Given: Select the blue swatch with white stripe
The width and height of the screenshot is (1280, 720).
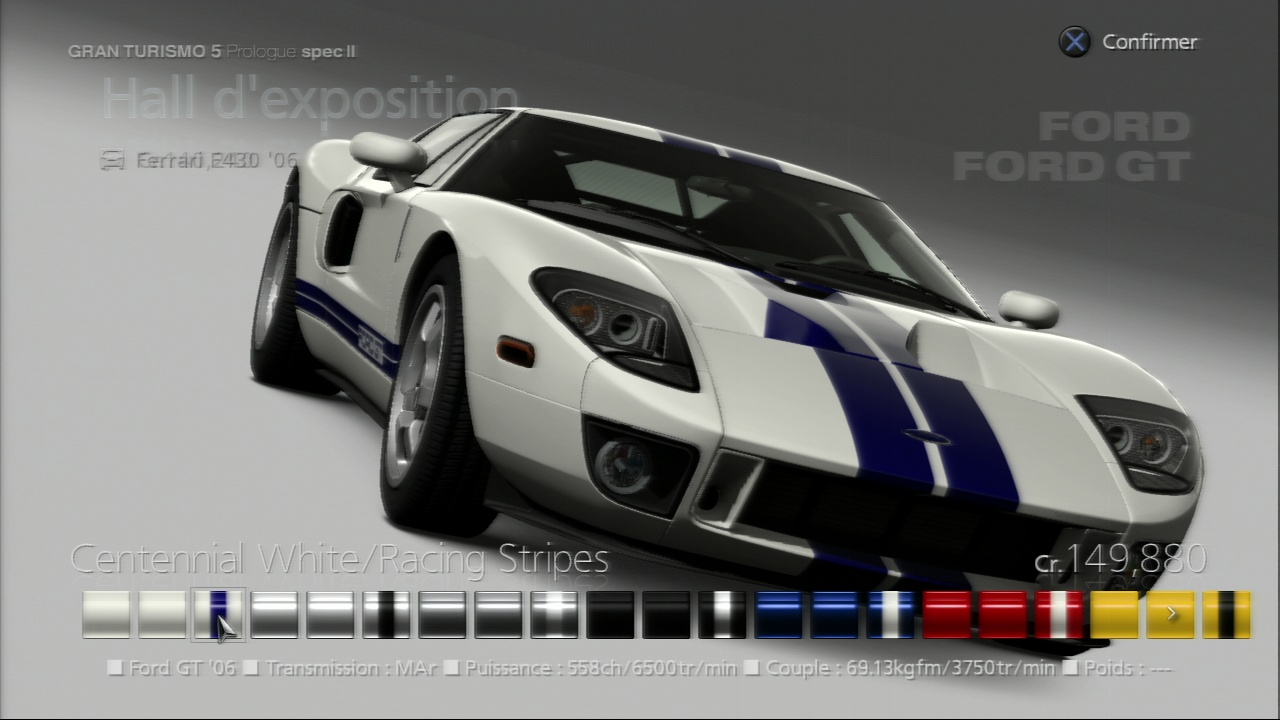Looking at the screenshot, I should tap(890, 614).
